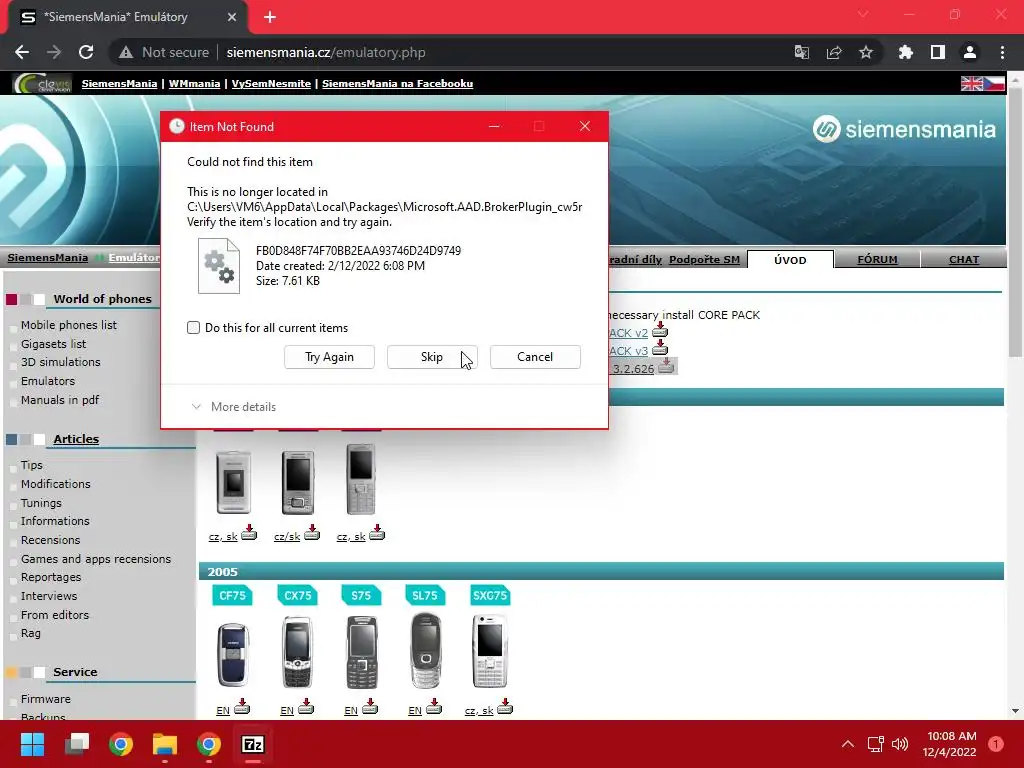Open 7-Zip from taskbar

(253, 744)
